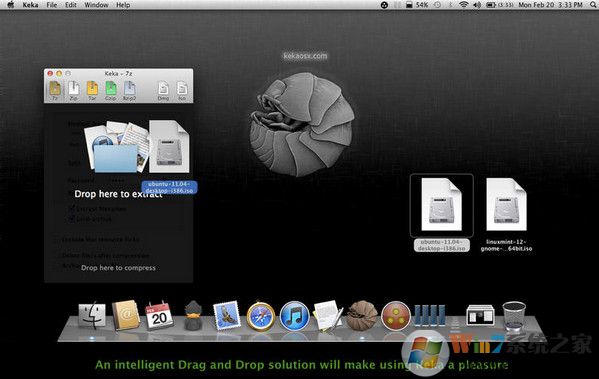The width and height of the screenshot is (599, 379).
Task: Select the Tar format icon
Action: (92, 90)
